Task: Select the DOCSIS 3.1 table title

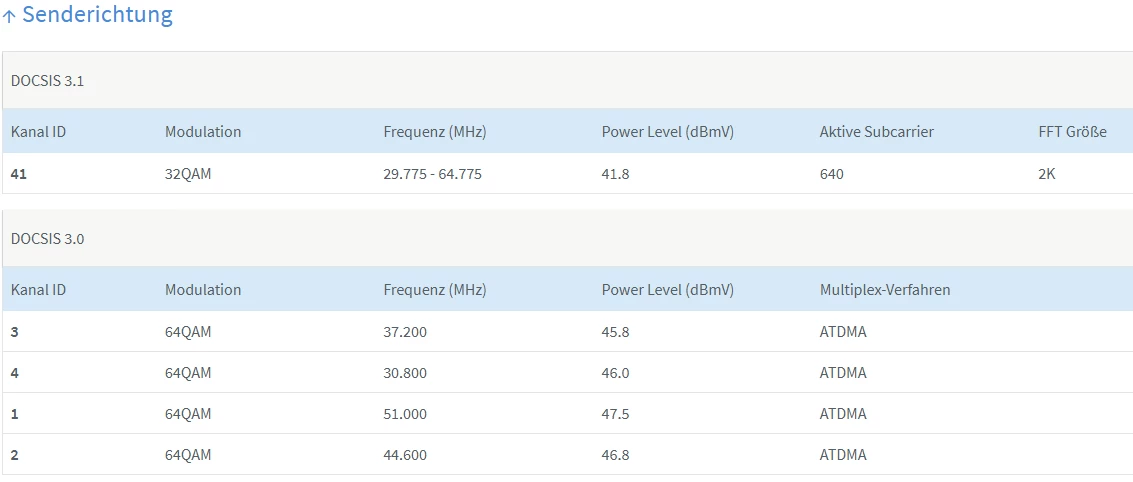Action: click(47, 81)
